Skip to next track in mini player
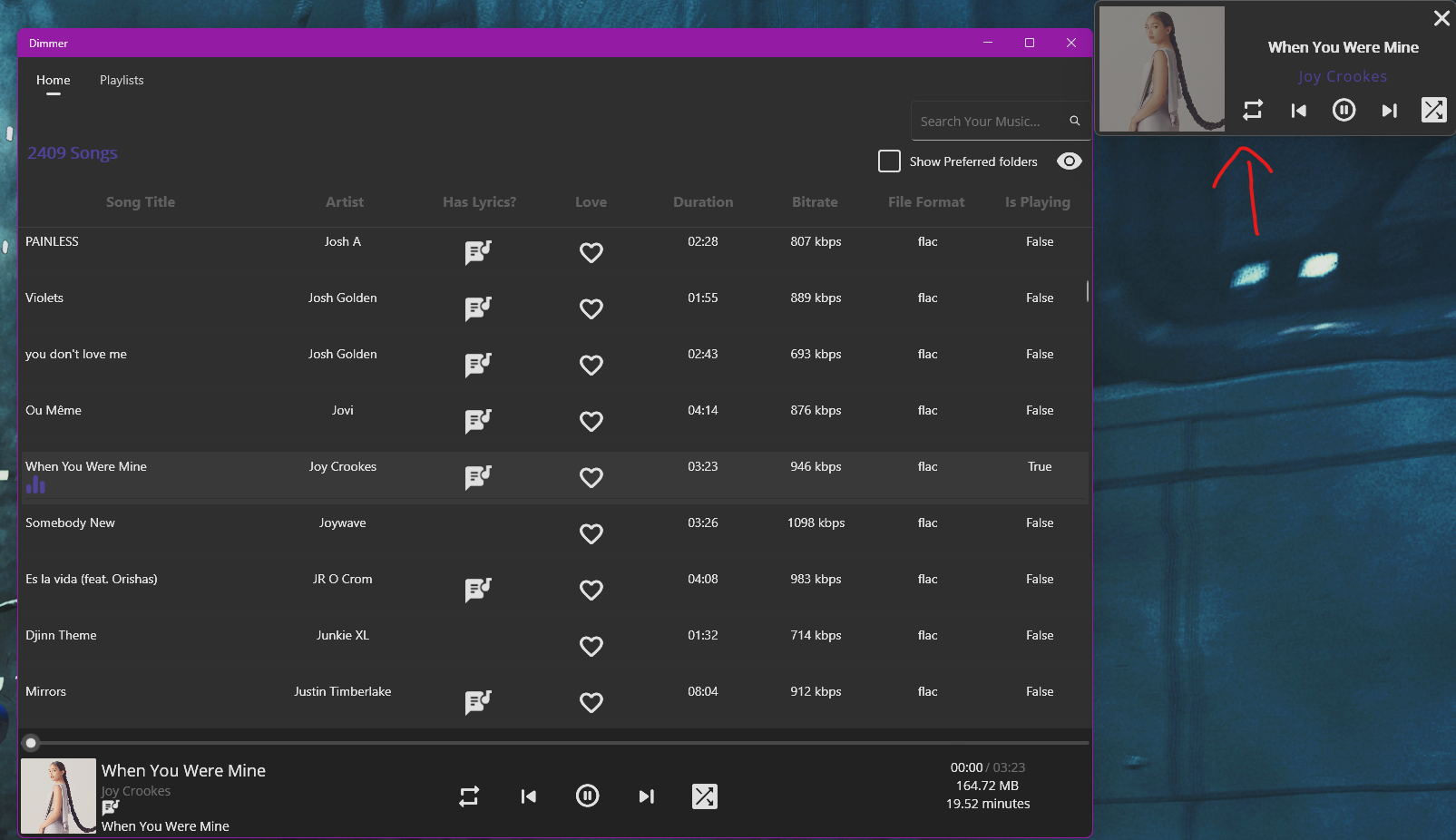The width and height of the screenshot is (1456, 840). [x=1389, y=111]
